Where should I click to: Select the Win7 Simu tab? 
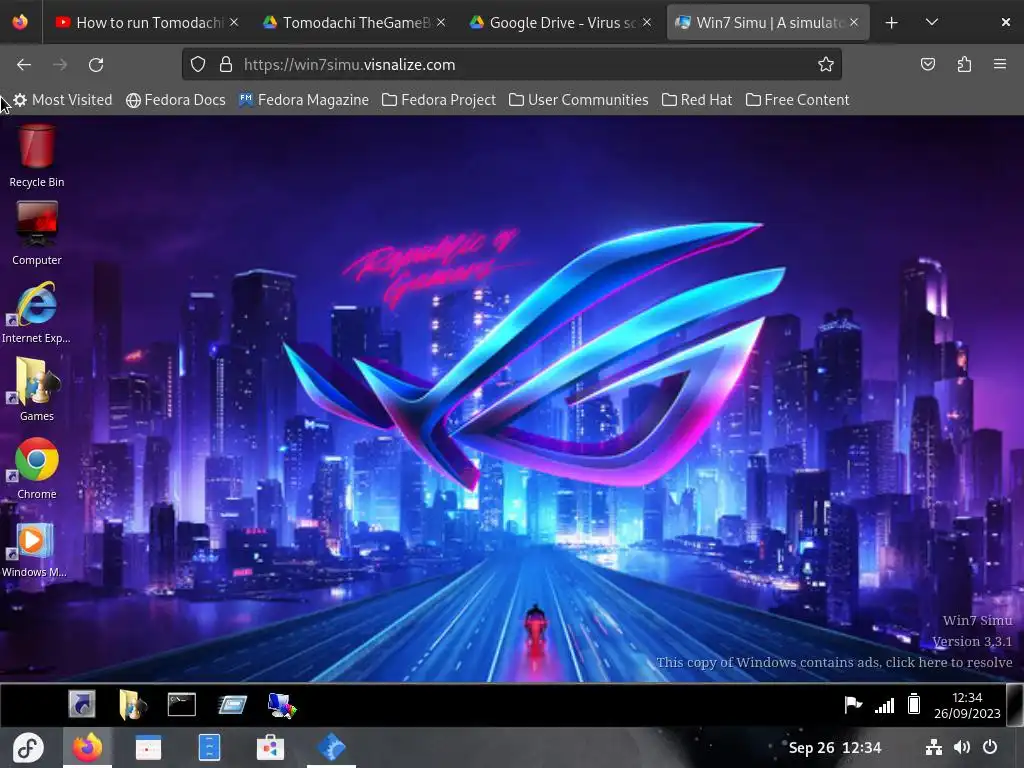click(768, 23)
